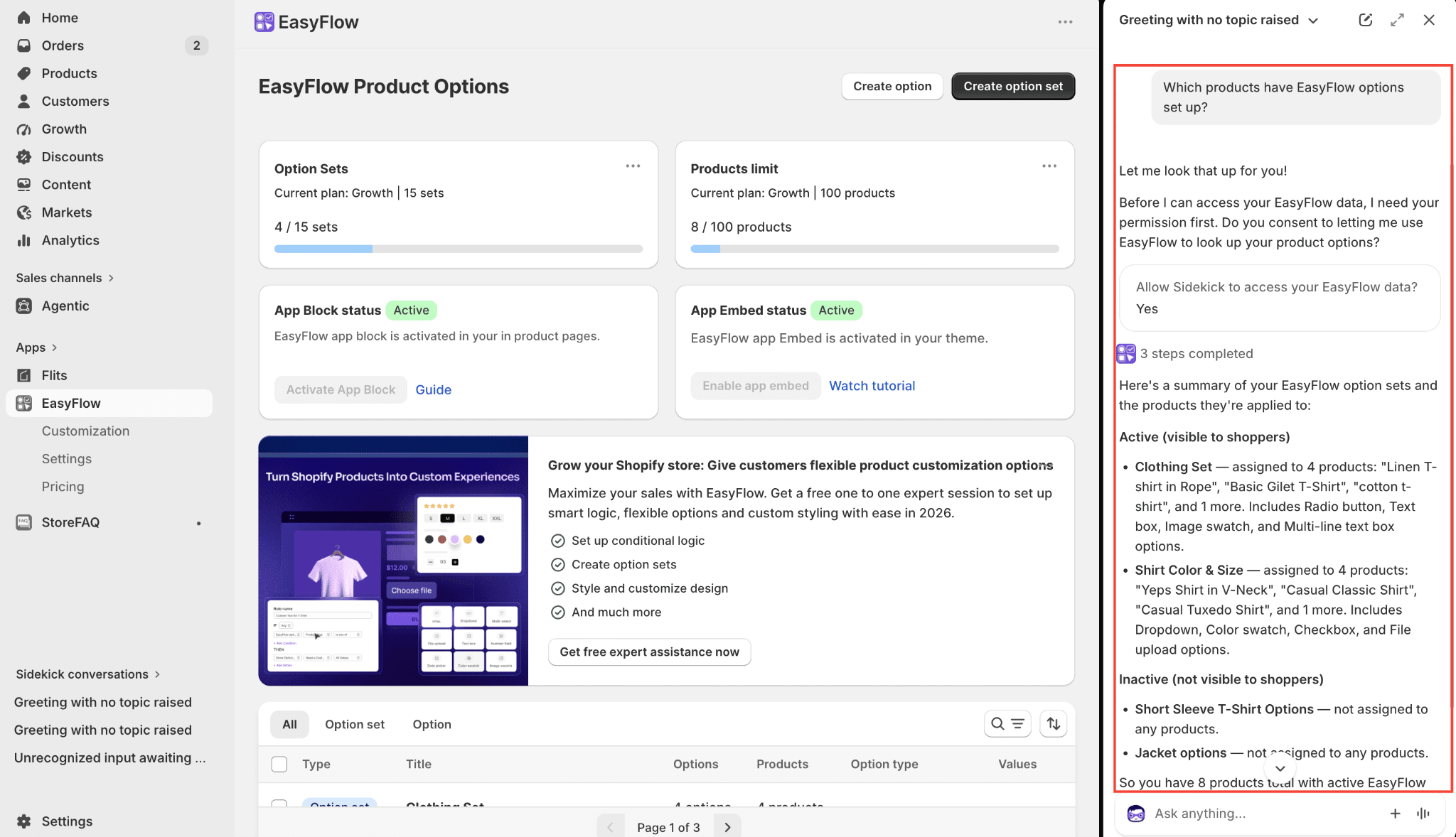Open Markets globe icon

[x=24, y=212]
